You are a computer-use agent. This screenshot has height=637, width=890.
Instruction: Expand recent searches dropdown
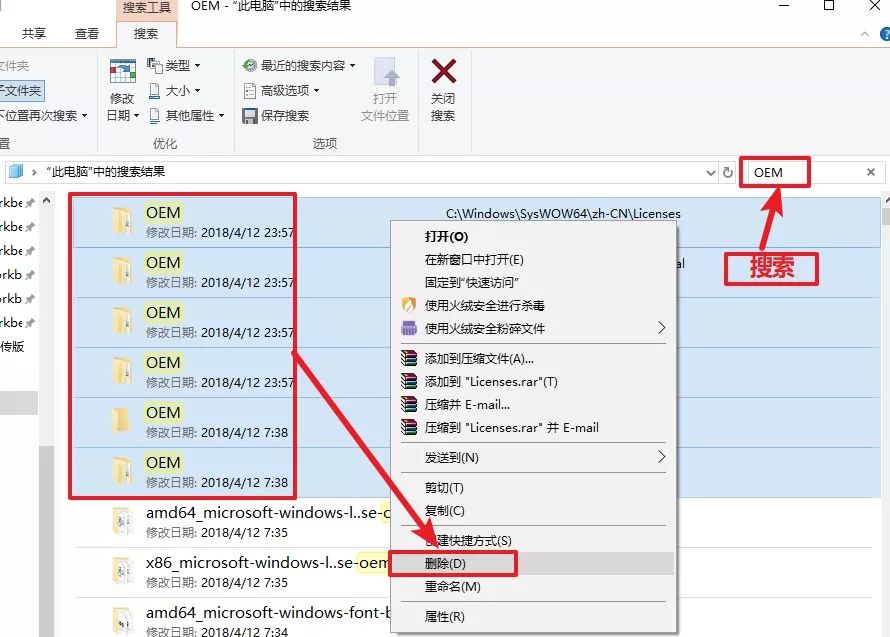pyautogui.click(x=352, y=65)
